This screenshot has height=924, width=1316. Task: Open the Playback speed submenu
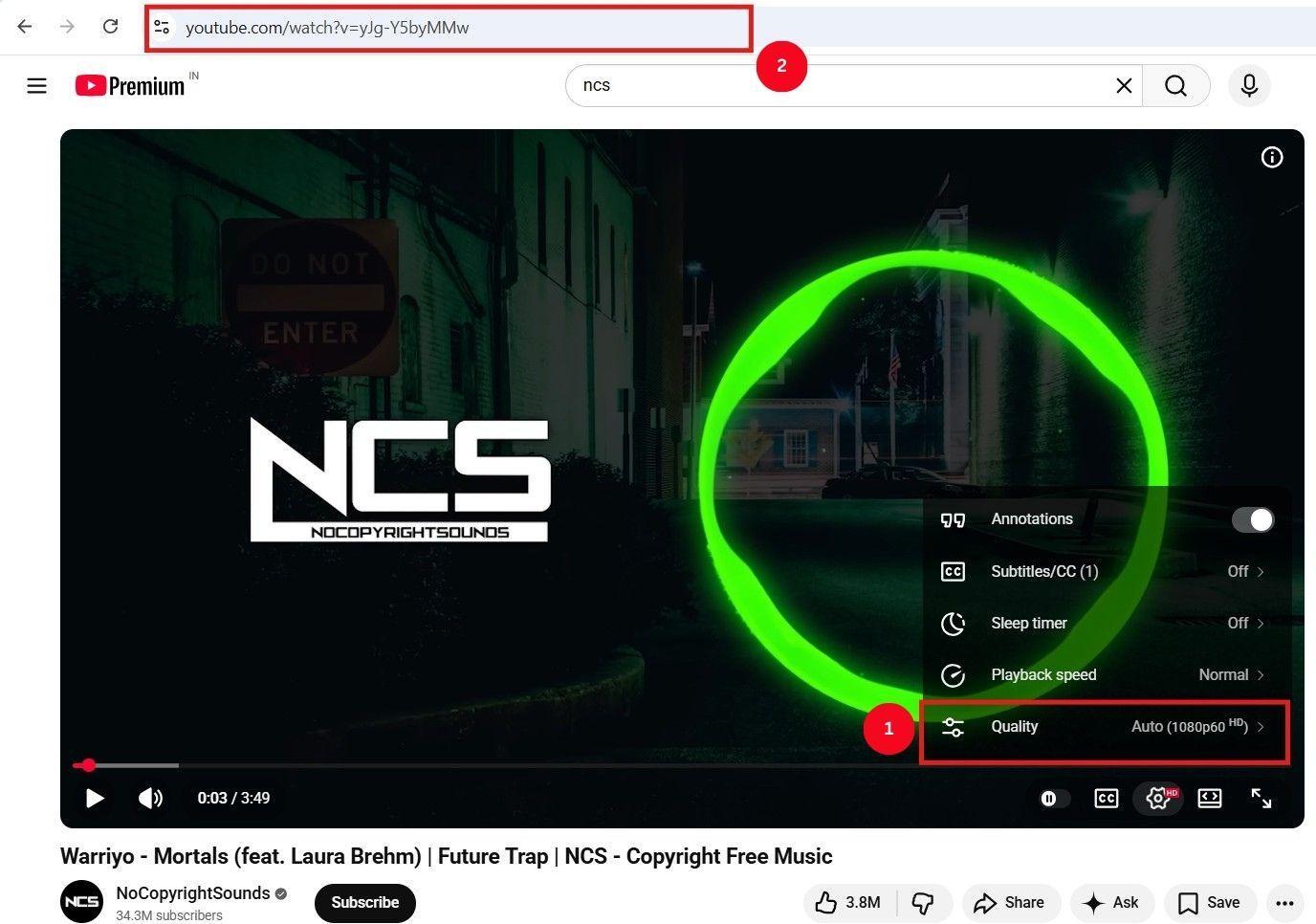[1105, 674]
